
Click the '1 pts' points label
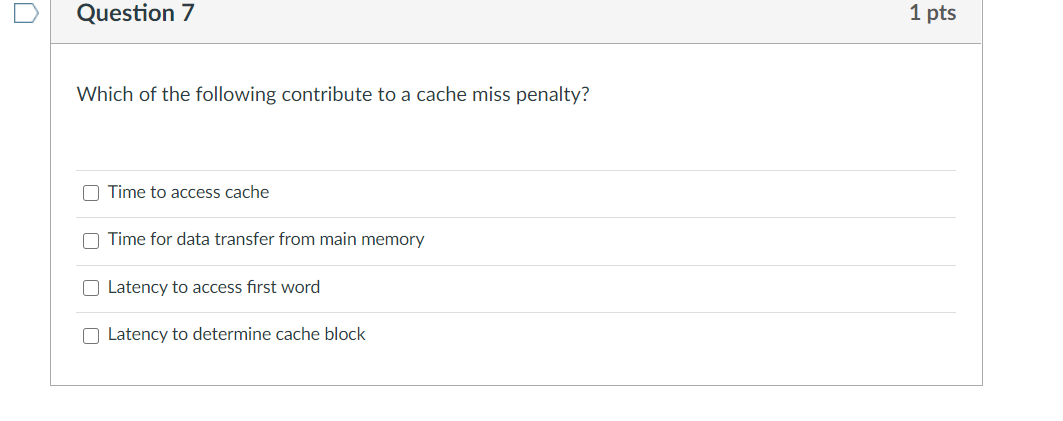click(932, 14)
